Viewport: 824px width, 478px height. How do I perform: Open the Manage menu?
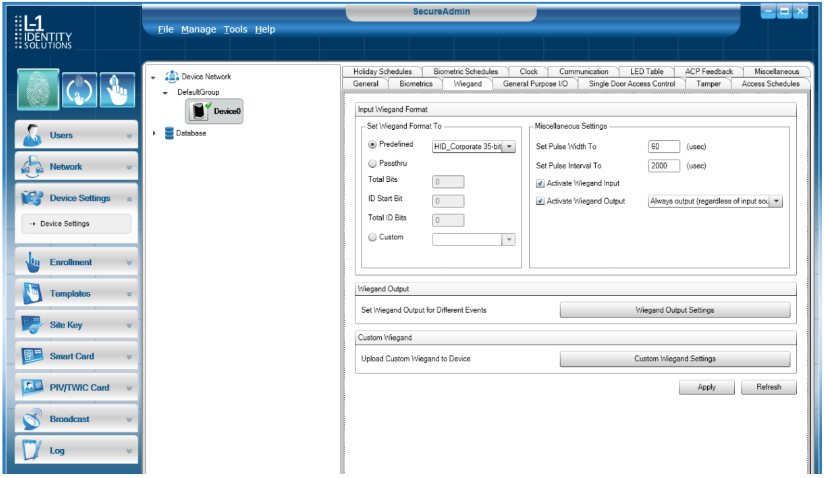[199, 29]
